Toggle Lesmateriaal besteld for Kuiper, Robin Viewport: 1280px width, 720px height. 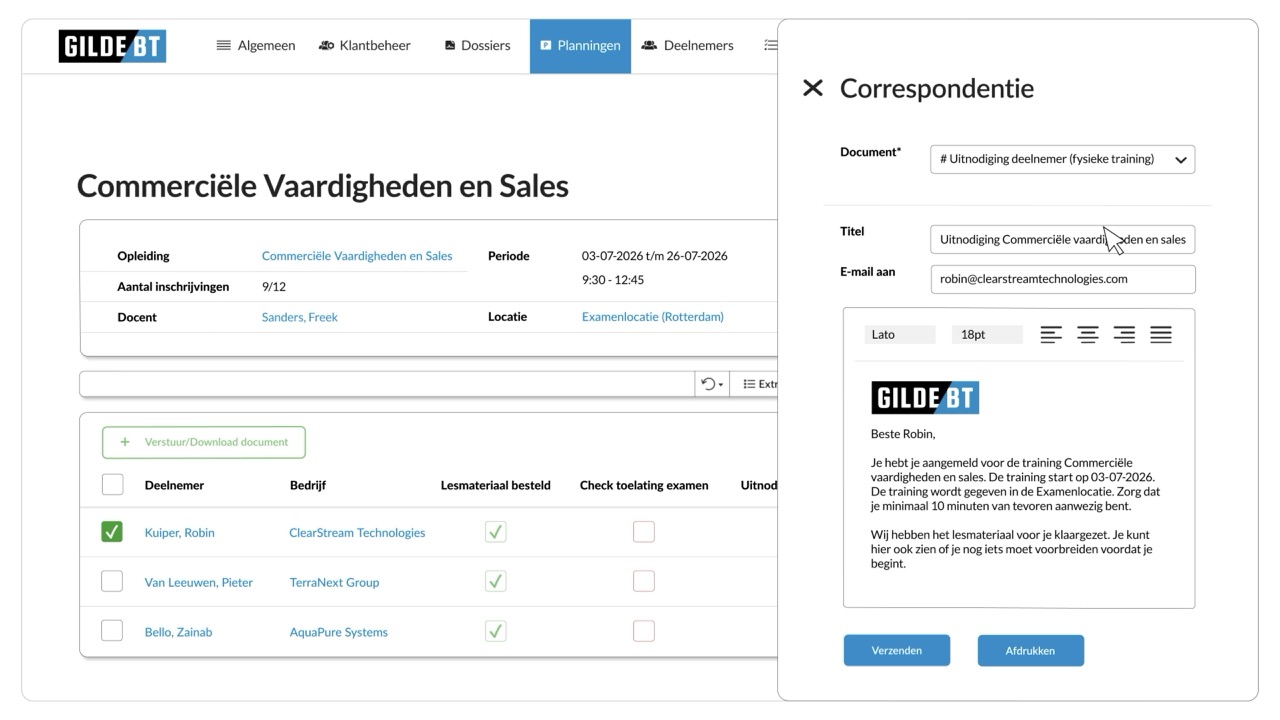click(495, 532)
